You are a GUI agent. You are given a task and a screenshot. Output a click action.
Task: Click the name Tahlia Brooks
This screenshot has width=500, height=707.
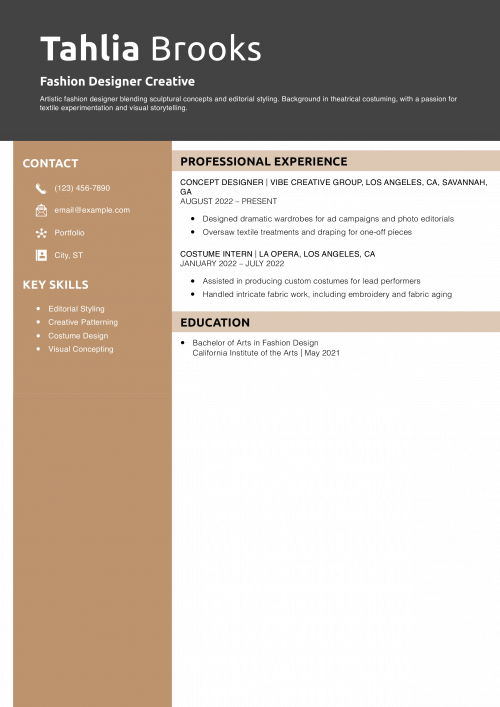coord(151,48)
